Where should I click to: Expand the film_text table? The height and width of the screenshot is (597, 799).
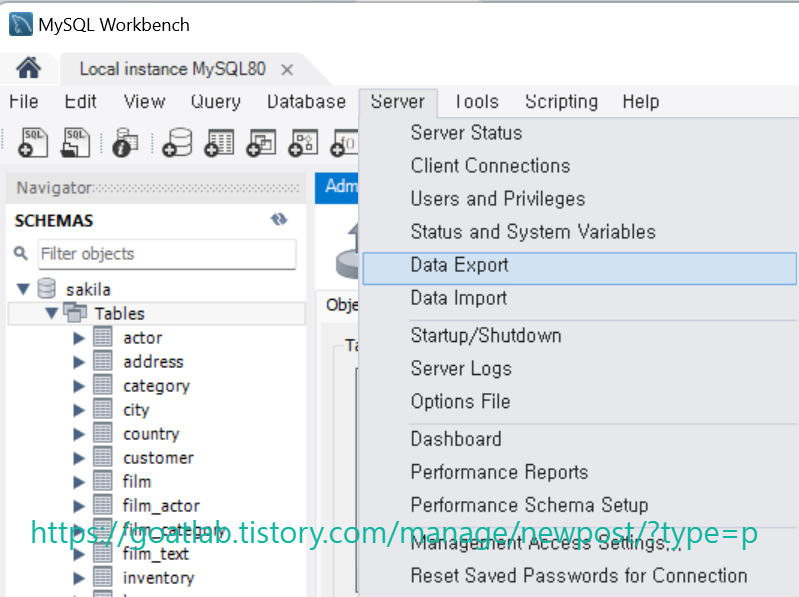pyautogui.click(x=79, y=554)
